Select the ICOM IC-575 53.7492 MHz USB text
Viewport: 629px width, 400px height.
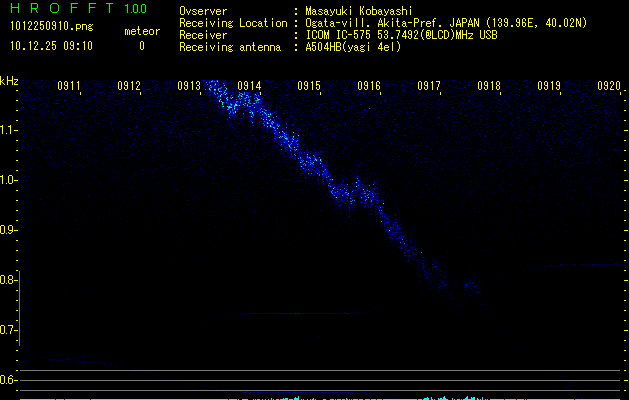tap(401, 35)
